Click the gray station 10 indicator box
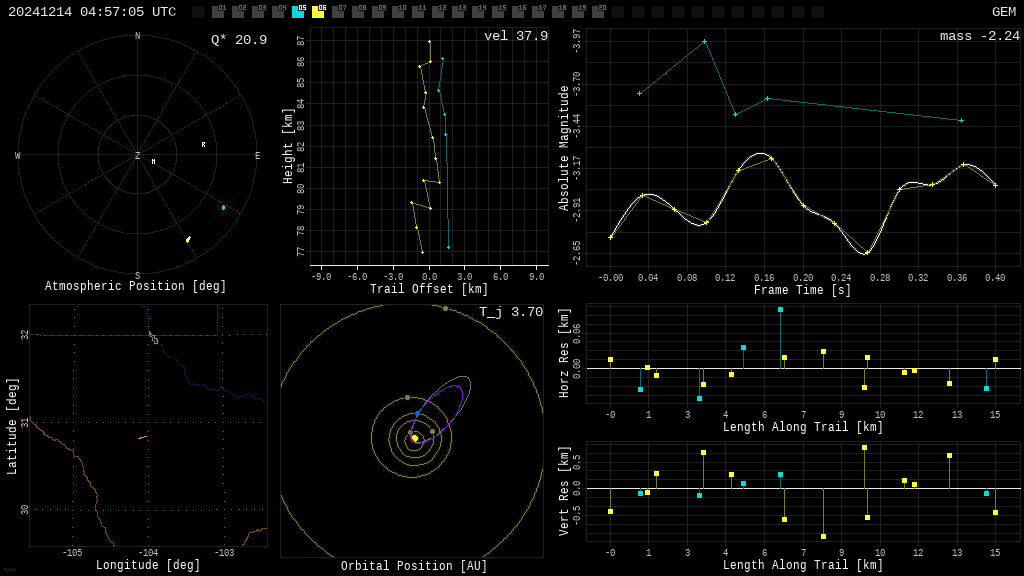This screenshot has width=1024, height=576. [398, 12]
